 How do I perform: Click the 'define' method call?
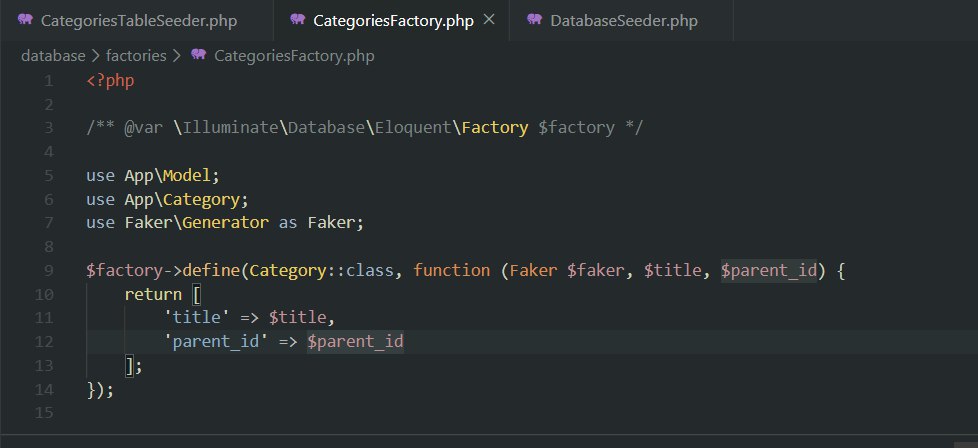tap(211, 271)
